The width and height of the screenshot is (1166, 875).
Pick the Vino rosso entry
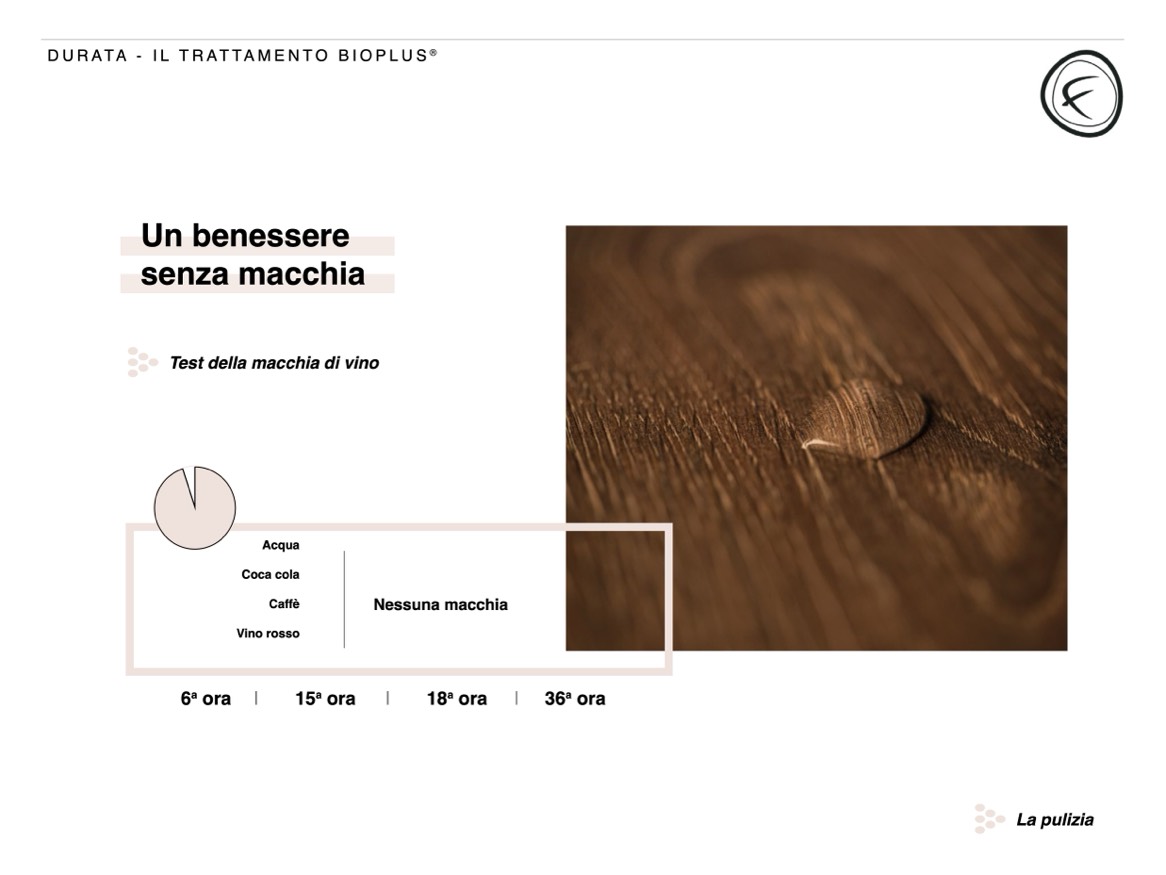pyautogui.click(x=268, y=634)
